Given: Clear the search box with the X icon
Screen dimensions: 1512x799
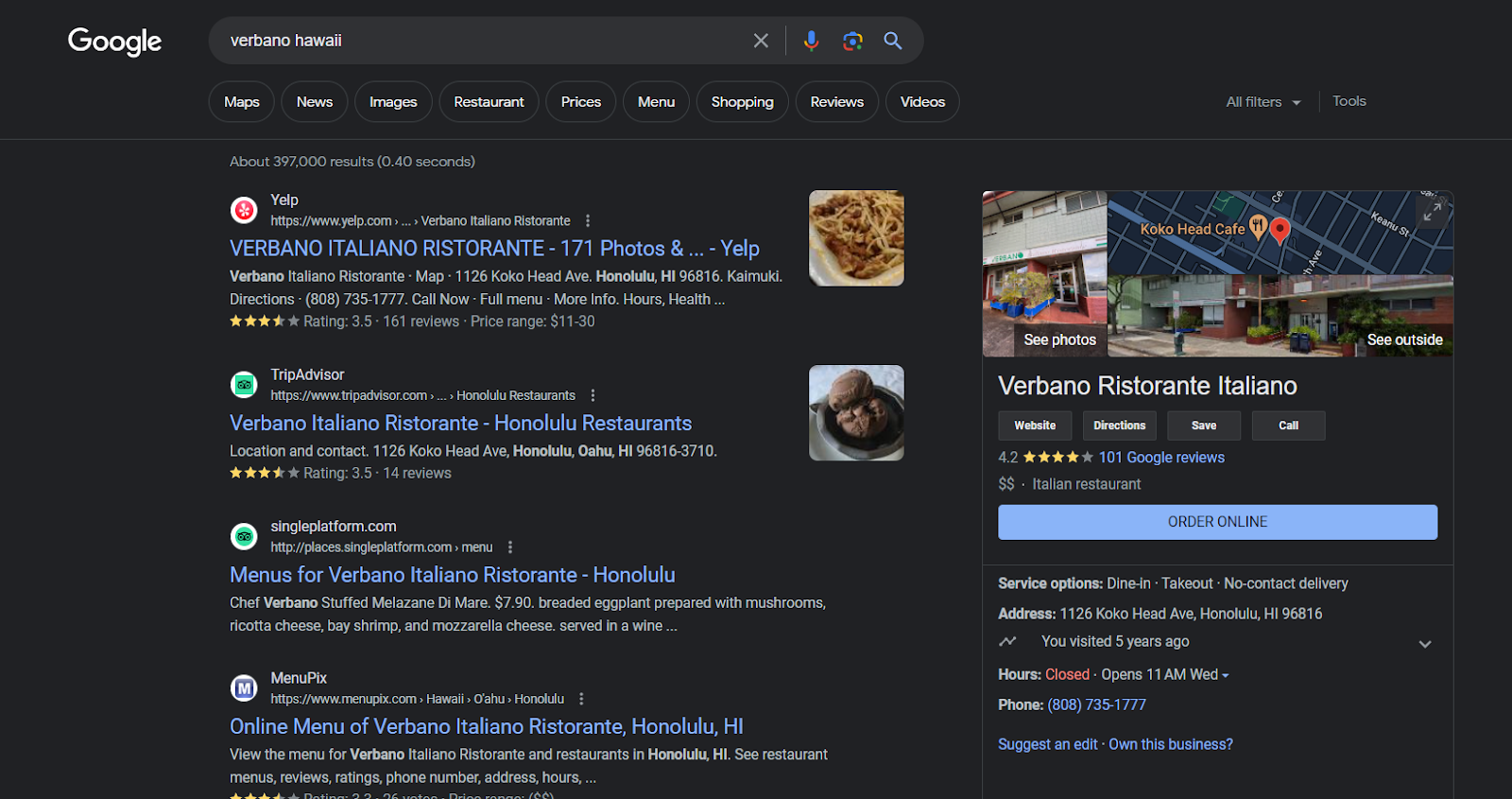Looking at the screenshot, I should tap(761, 41).
